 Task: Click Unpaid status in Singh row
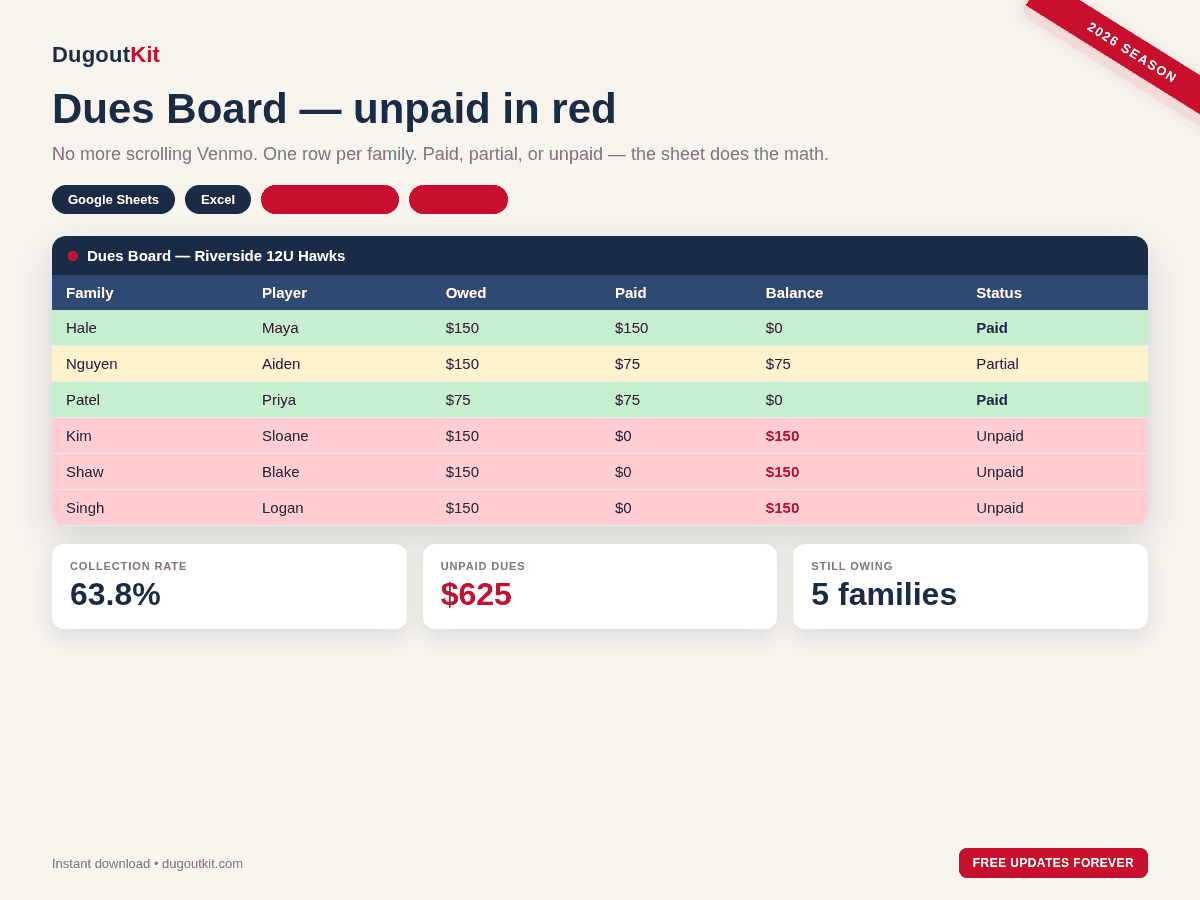(x=1000, y=507)
